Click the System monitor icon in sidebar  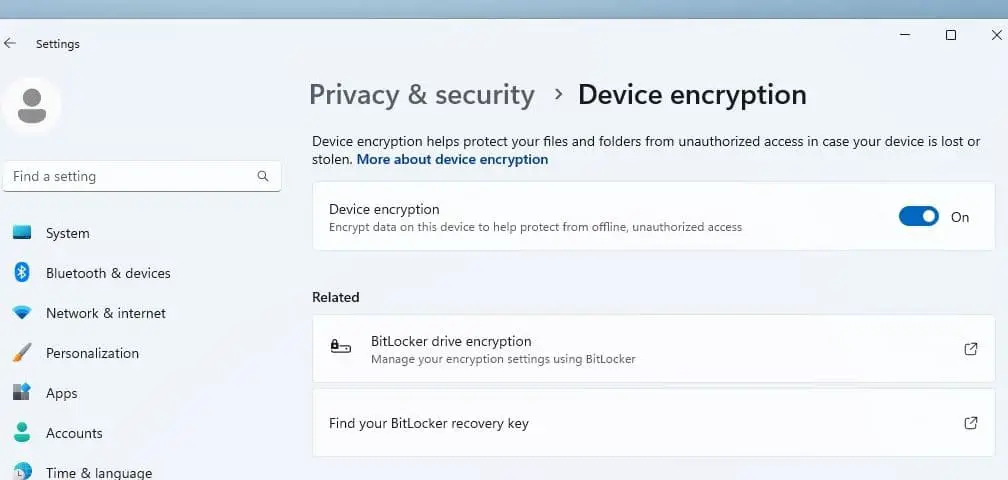click(22, 233)
